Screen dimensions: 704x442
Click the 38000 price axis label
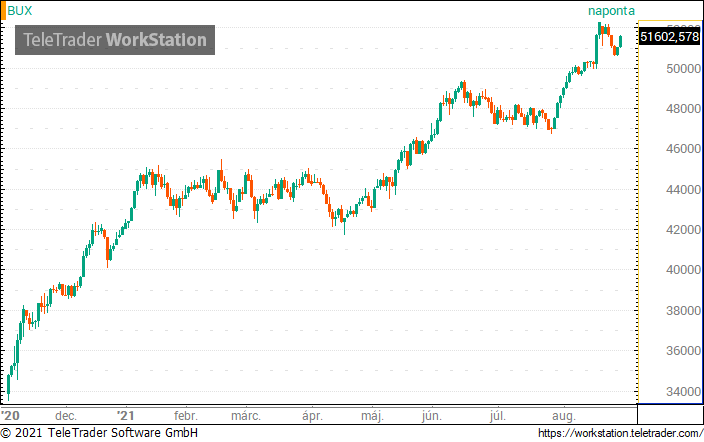683,310
